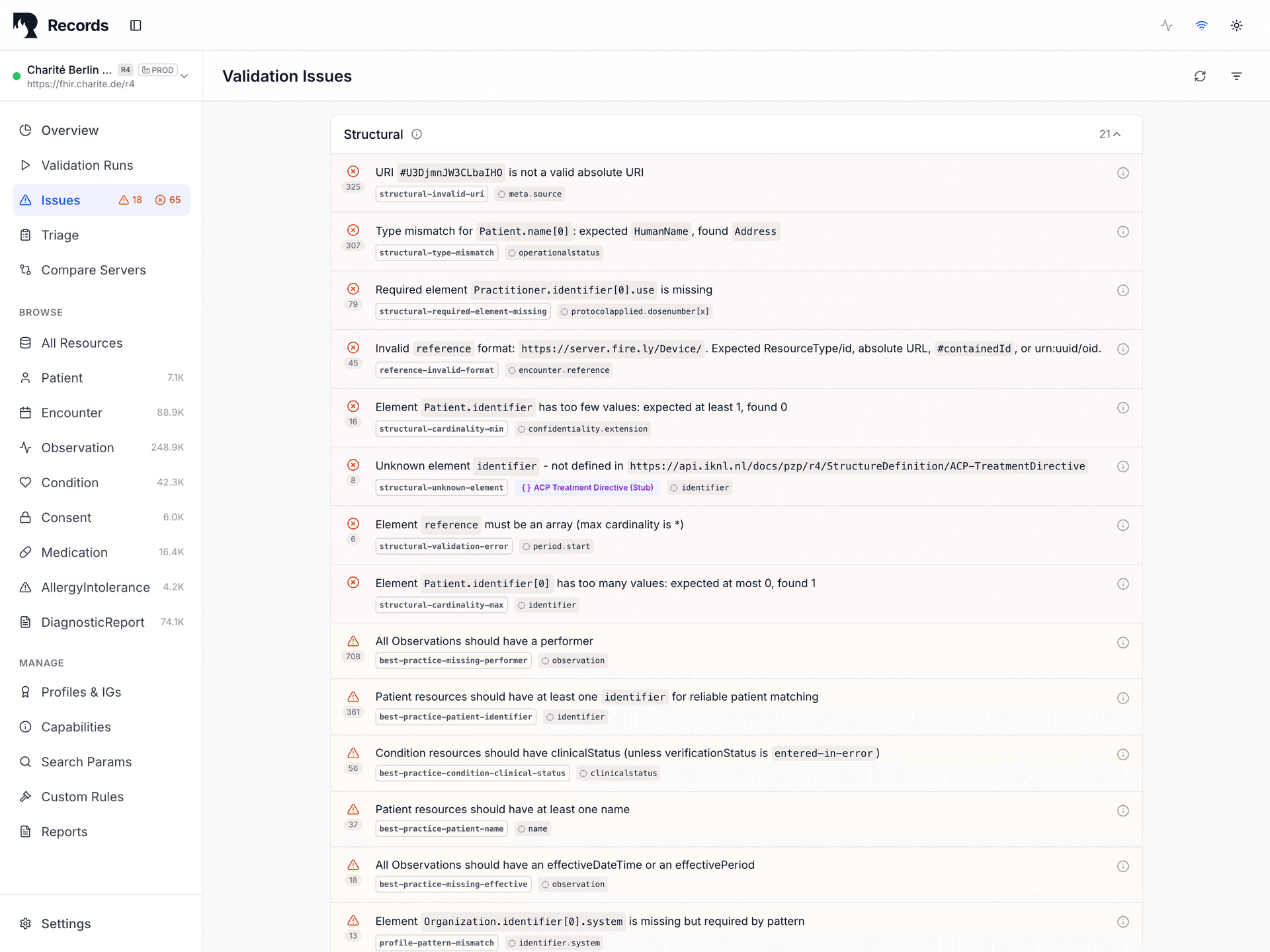The height and width of the screenshot is (952, 1270).
Task: Open Compare Servers
Action: [x=101, y=270]
